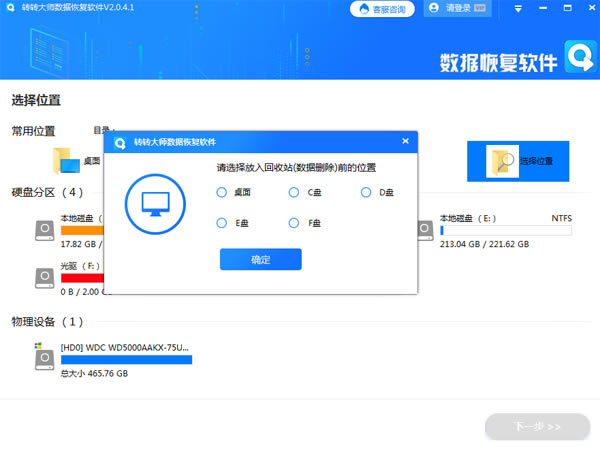Click the 物理设备 (1) section header
Image resolution: width=600 pixels, height=452 pixels.
[x=47, y=321]
